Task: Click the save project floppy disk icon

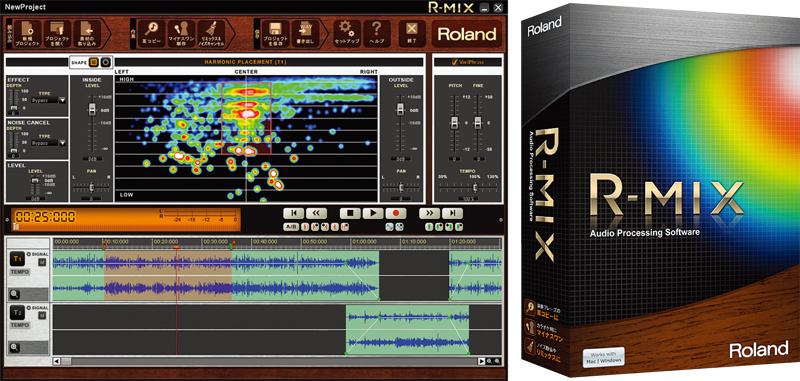Action: click(x=276, y=34)
